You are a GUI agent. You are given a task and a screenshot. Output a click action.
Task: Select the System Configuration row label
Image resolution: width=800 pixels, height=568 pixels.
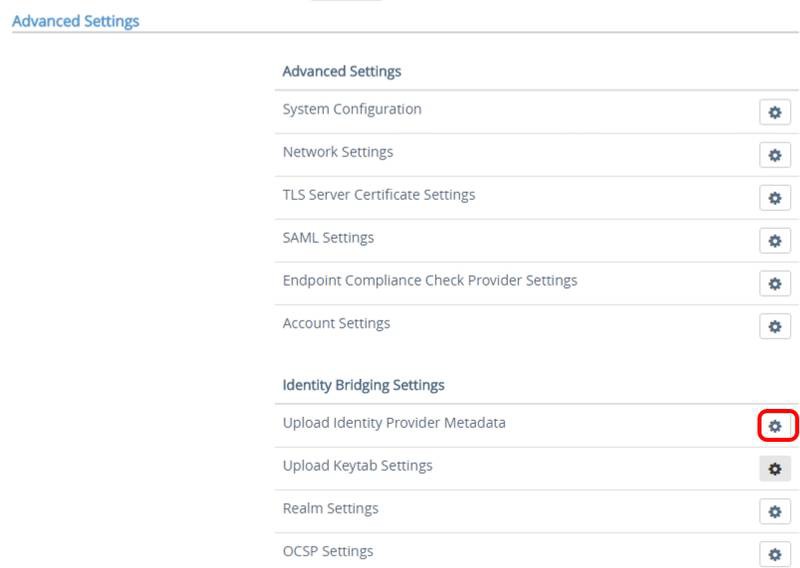click(352, 109)
